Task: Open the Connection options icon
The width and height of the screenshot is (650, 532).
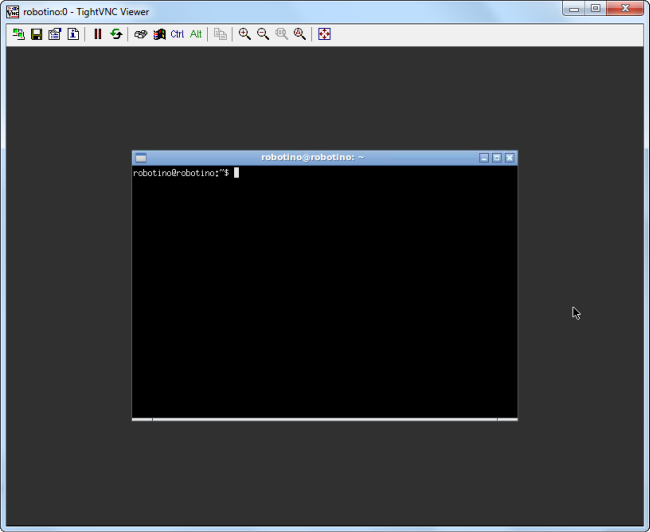Action: pyautogui.click(x=54, y=34)
